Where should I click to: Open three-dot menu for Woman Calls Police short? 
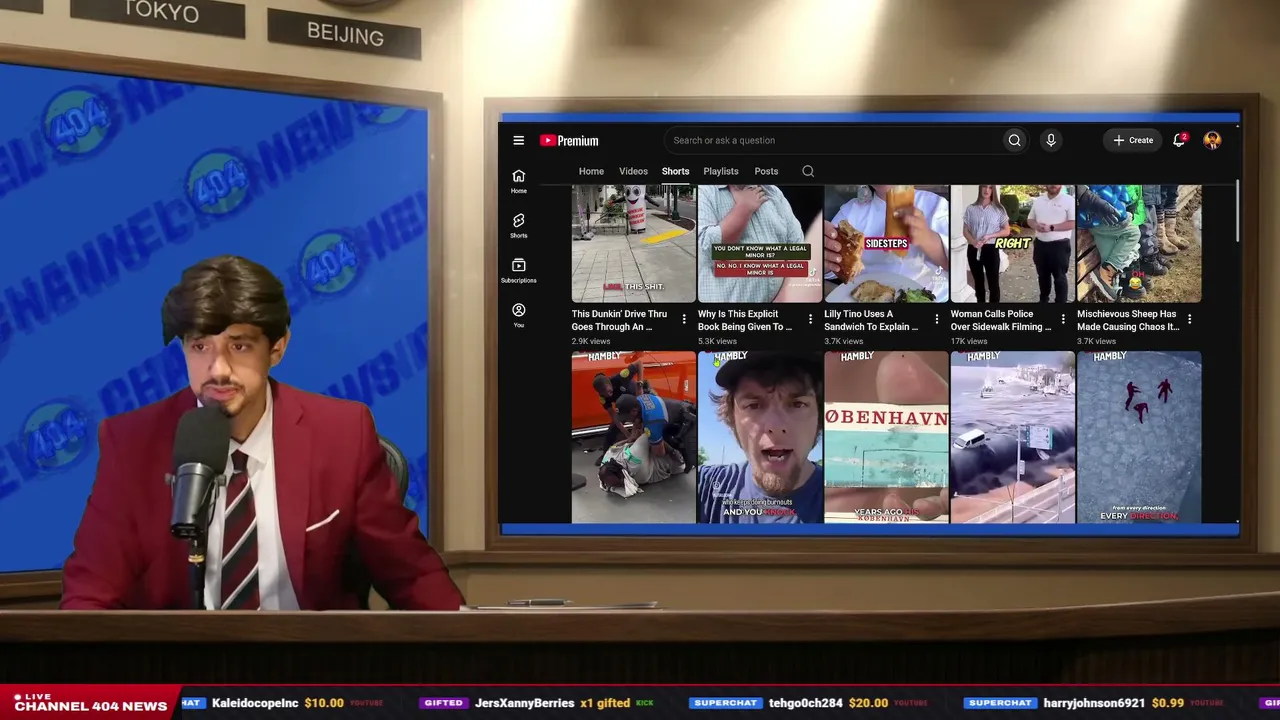[1063, 319]
